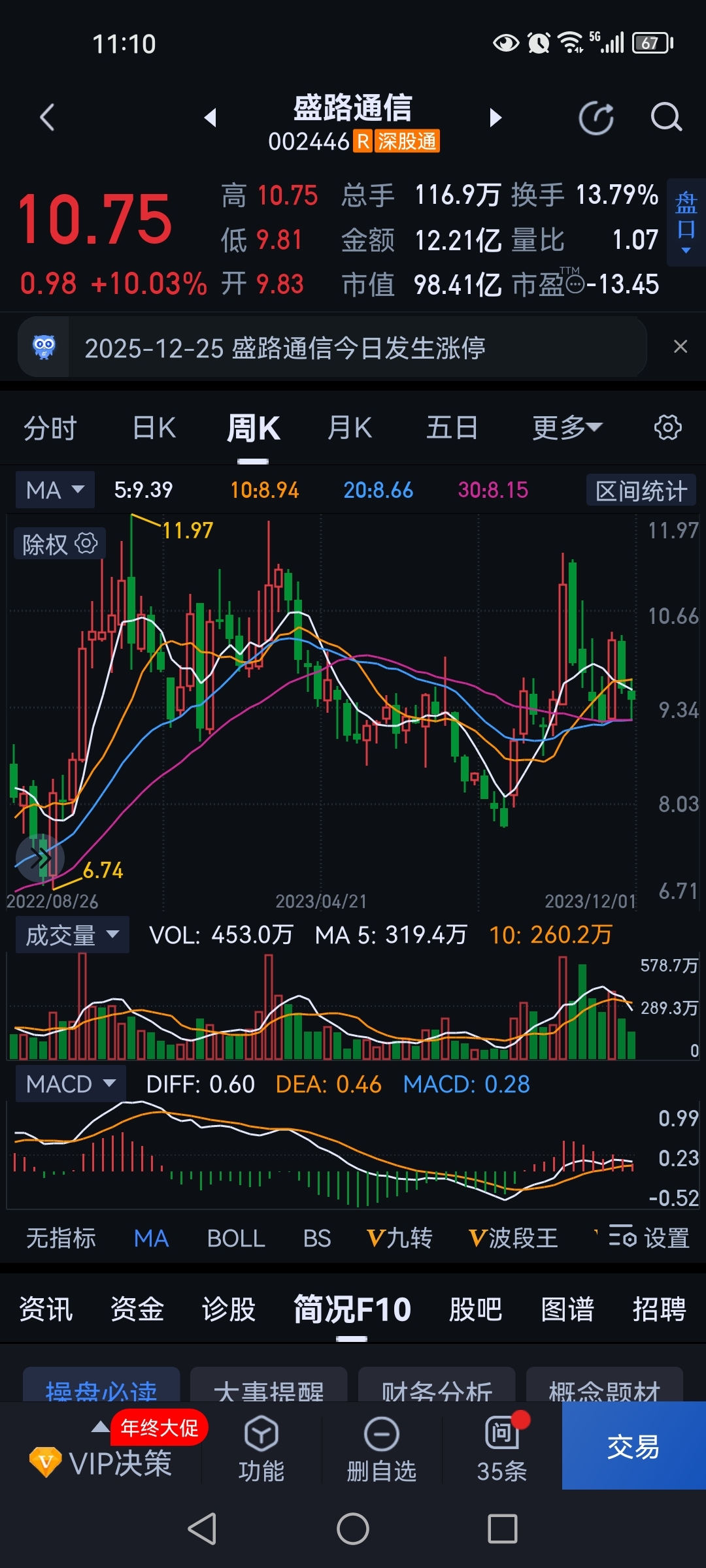This screenshot has width=706, height=1568.
Task: Tap the owl assistant icon in notice
Action: tap(44, 347)
